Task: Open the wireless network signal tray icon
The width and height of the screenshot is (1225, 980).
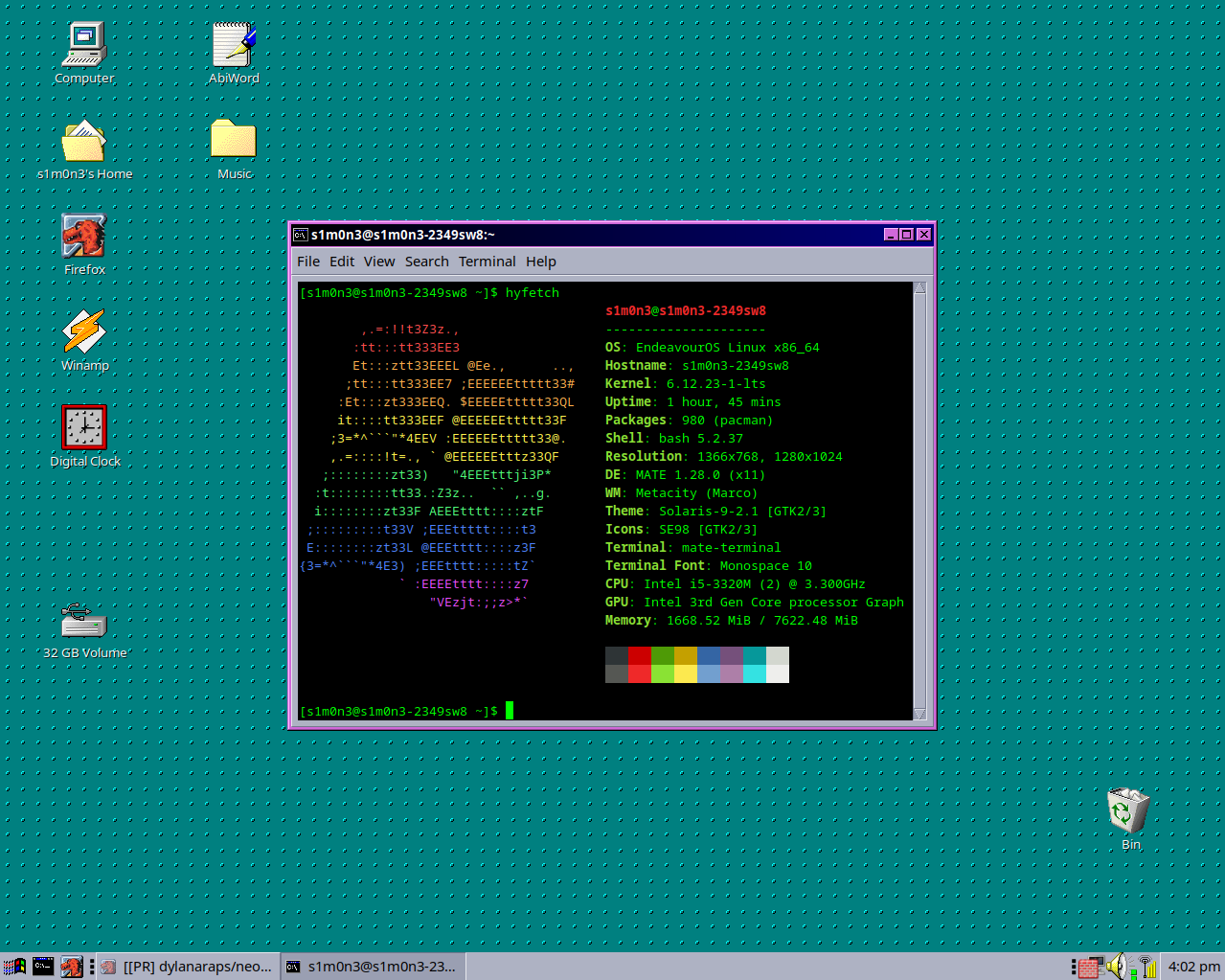Action: (1146, 967)
